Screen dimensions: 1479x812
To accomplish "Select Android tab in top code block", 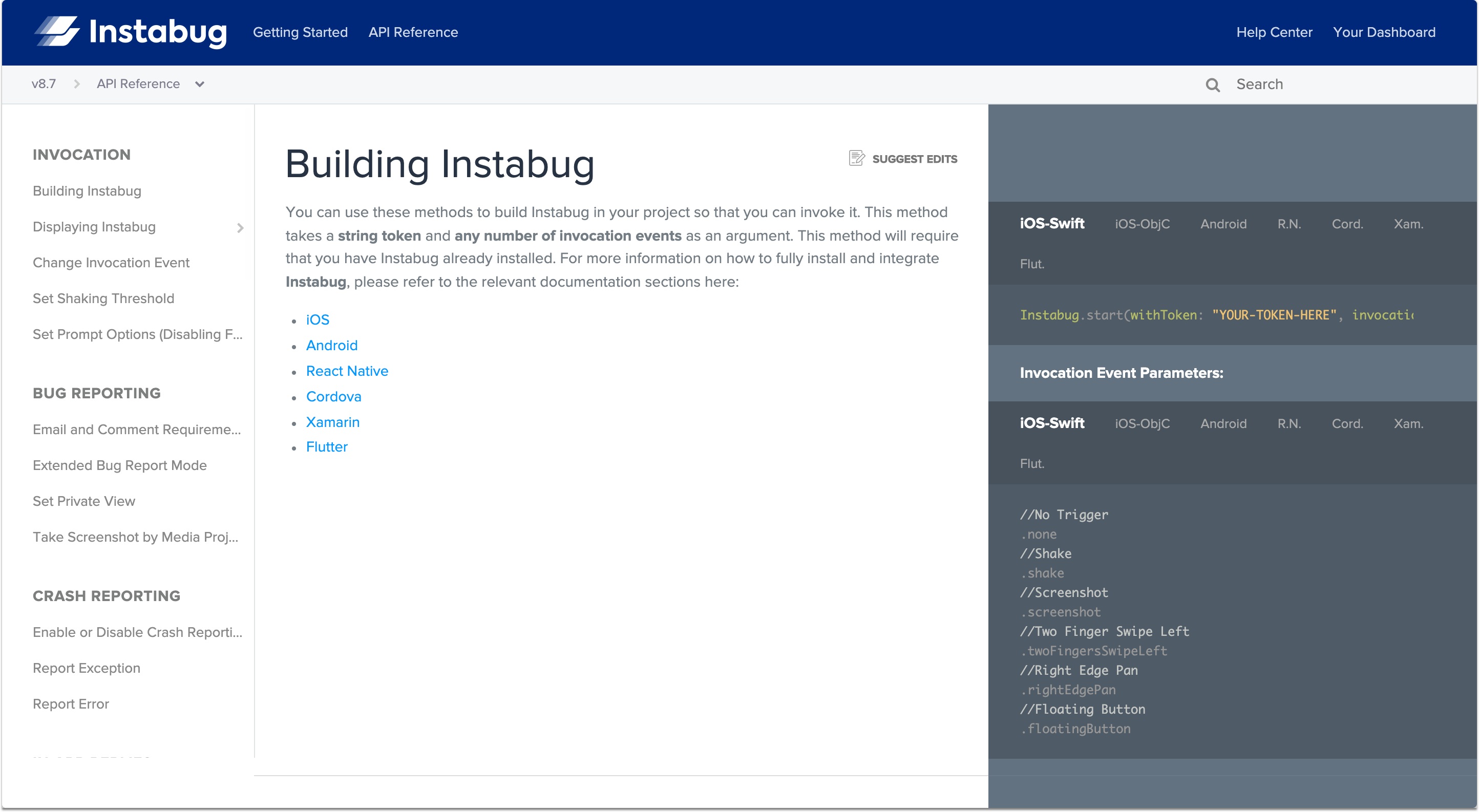I will [x=1223, y=224].
